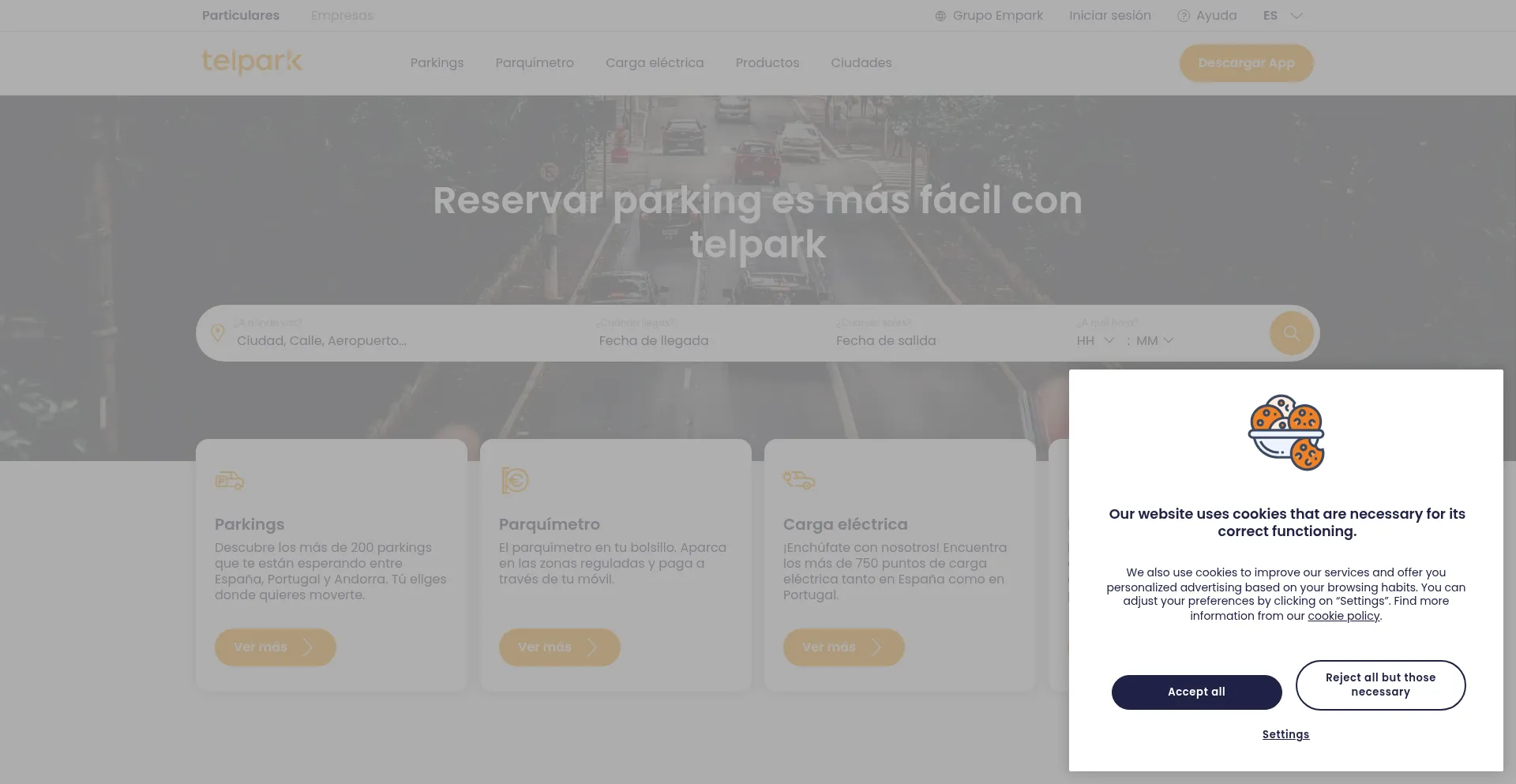Click the Carga eléctrica car icon

[799, 480]
